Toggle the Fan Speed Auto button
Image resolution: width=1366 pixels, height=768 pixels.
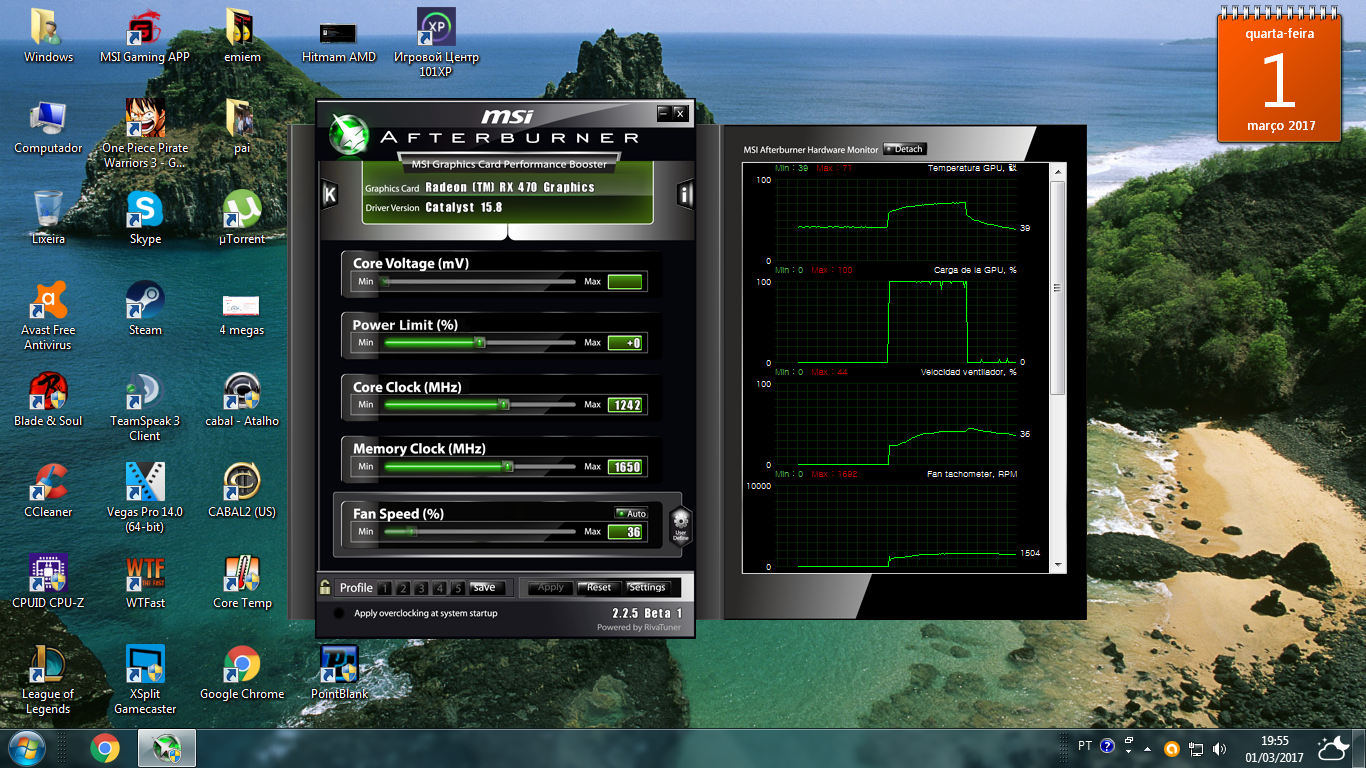pyautogui.click(x=631, y=513)
